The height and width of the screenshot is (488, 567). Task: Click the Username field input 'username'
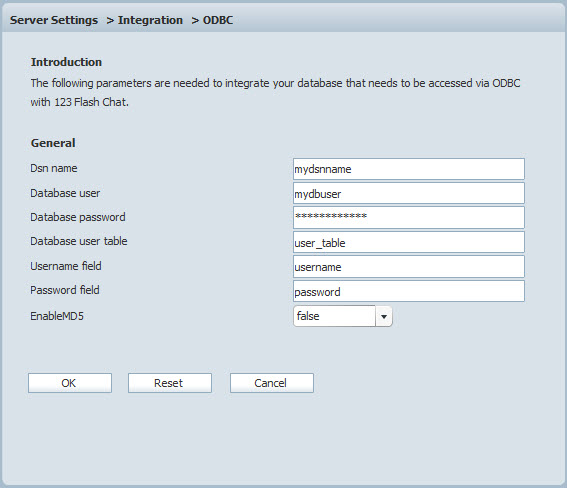[409, 266]
